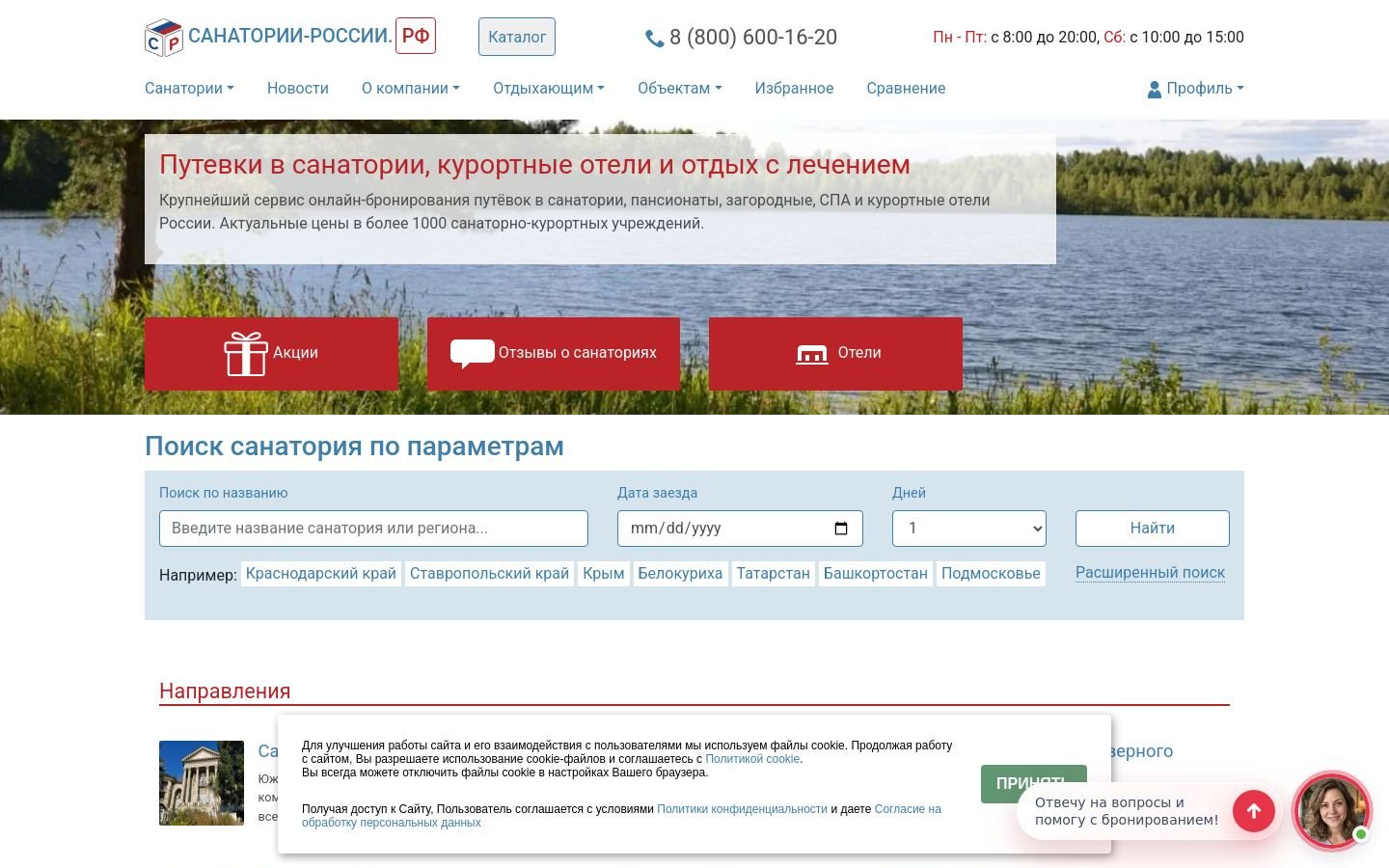The height and width of the screenshot is (868, 1389).
Task: Open Новости in the navigation
Action: [x=298, y=88]
